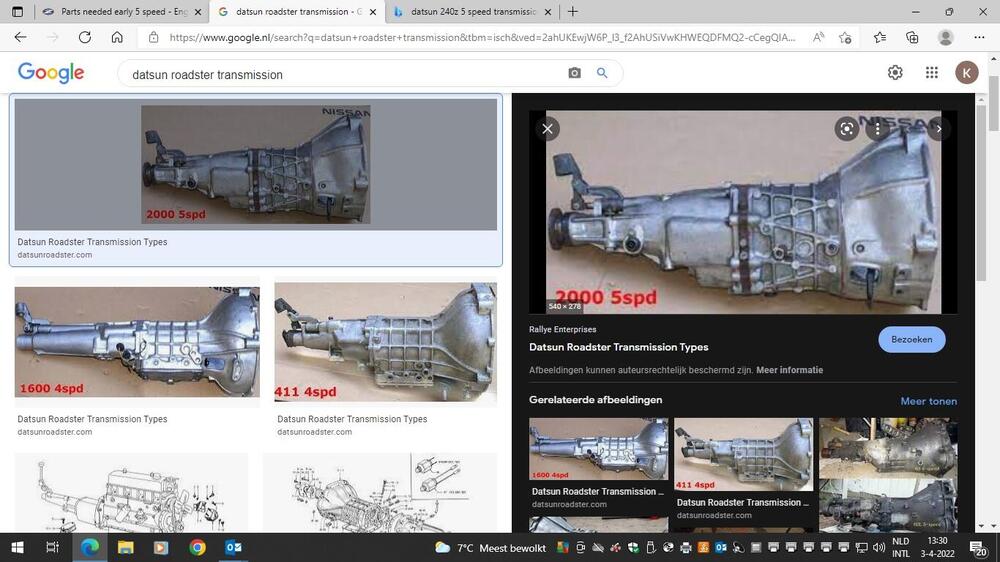1000x562 pixels.
Task: Open Google account avatar K
Action: [x=967, y=73]
